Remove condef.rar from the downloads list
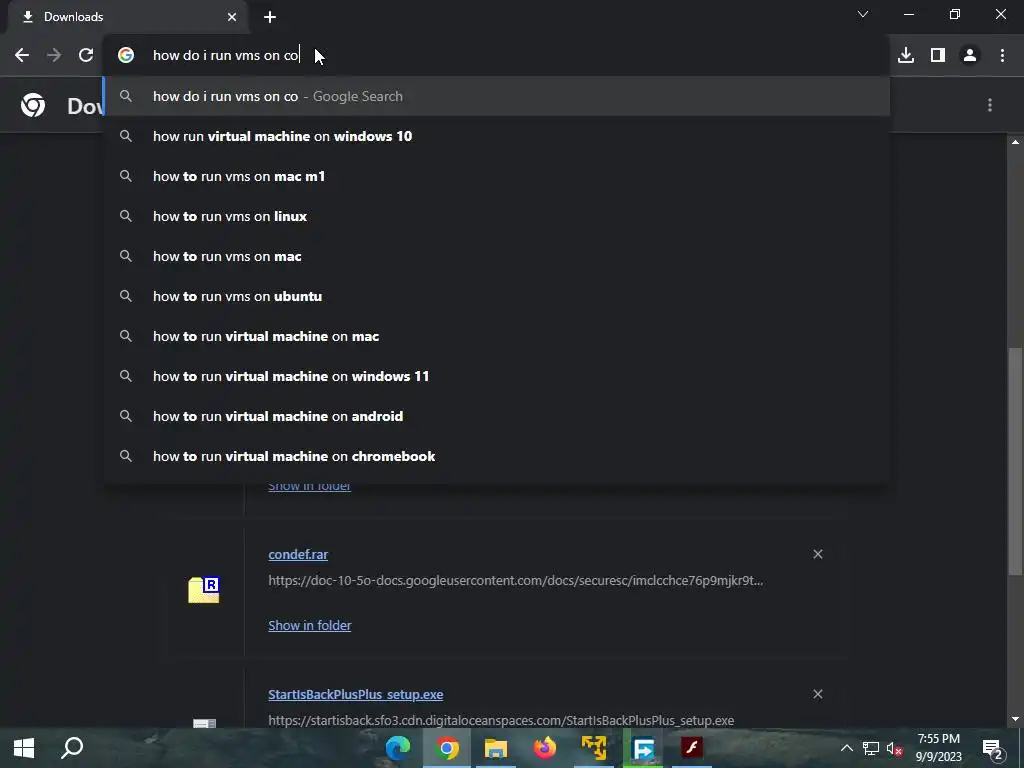This screenshot has width=1024, height=768. point(818,554)
